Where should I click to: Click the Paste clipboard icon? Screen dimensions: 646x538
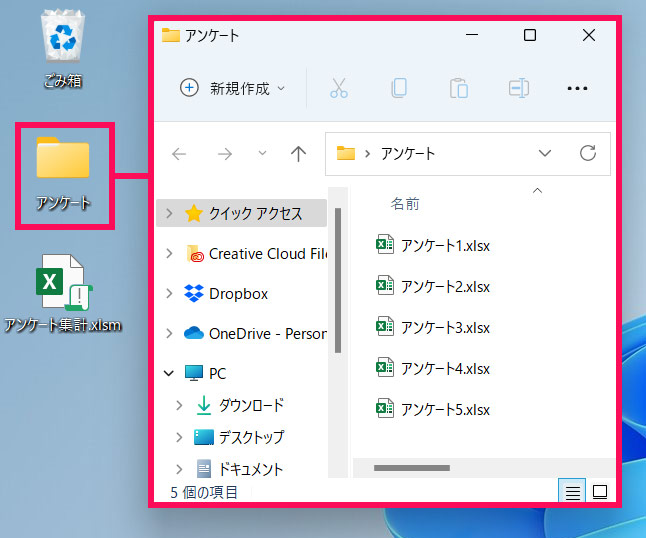click(x=458, y=88)
